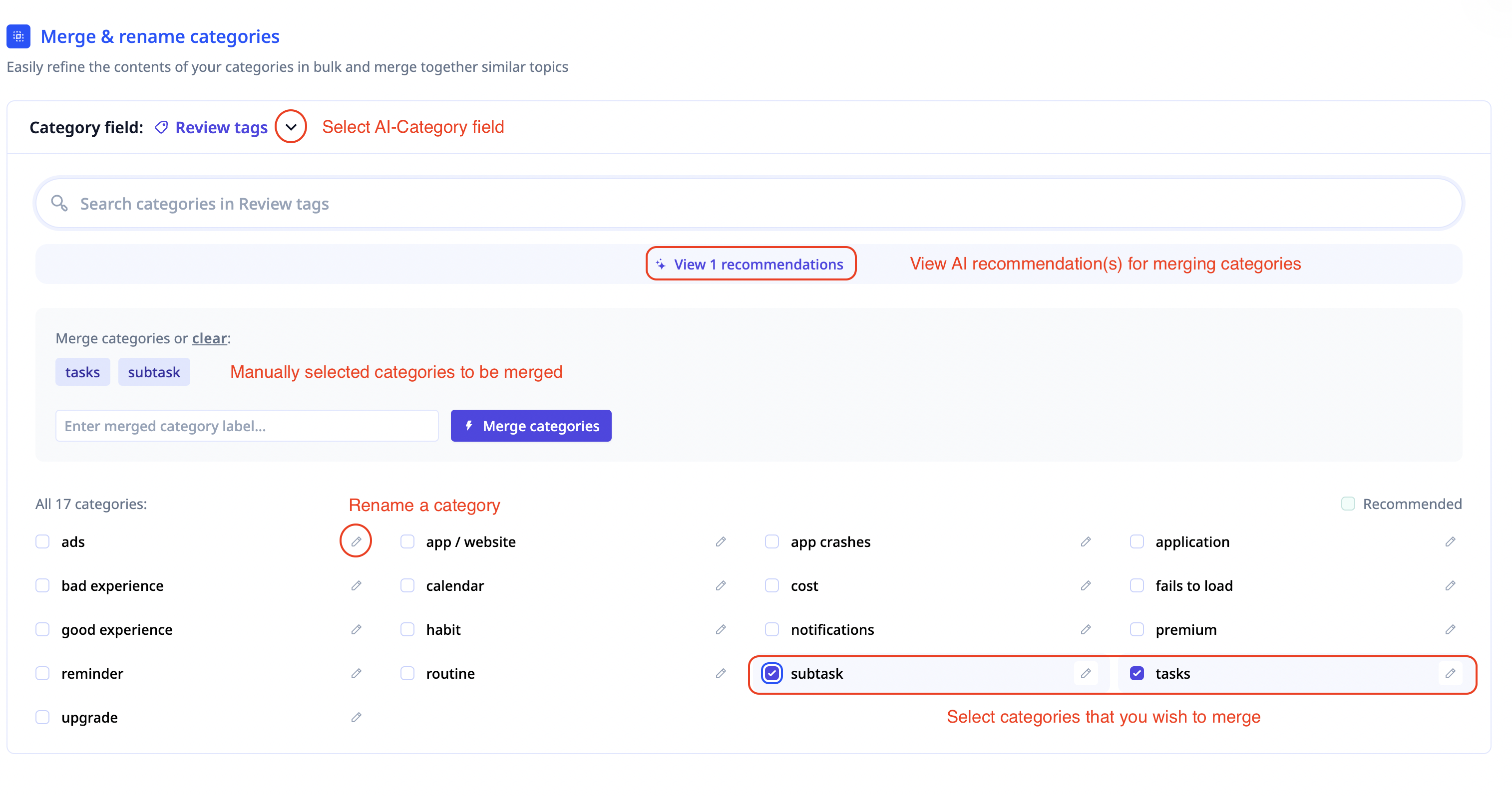Click the search magnifier icon
The height and width of the screenshot is (796, 1512).
pos(59,203)
